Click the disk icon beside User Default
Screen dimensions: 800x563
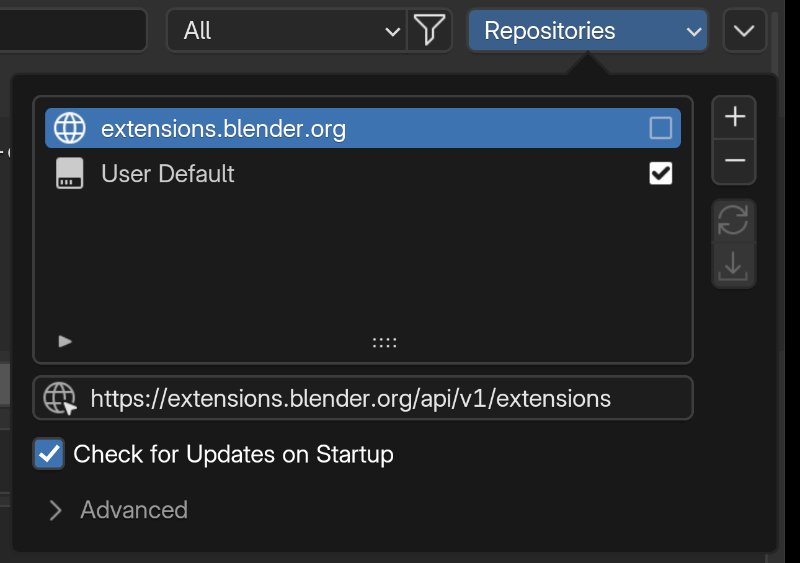tap(70, 174)
